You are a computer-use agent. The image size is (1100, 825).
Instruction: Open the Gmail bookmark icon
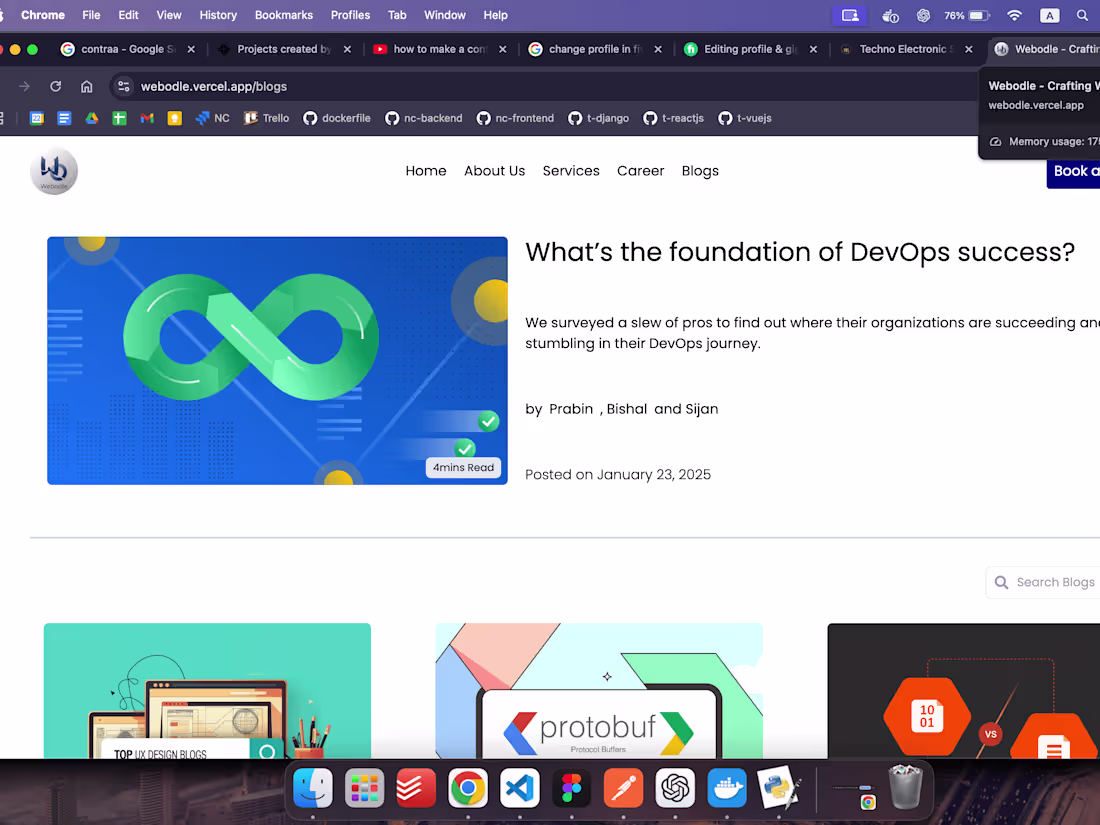click(x=147, y=118)
